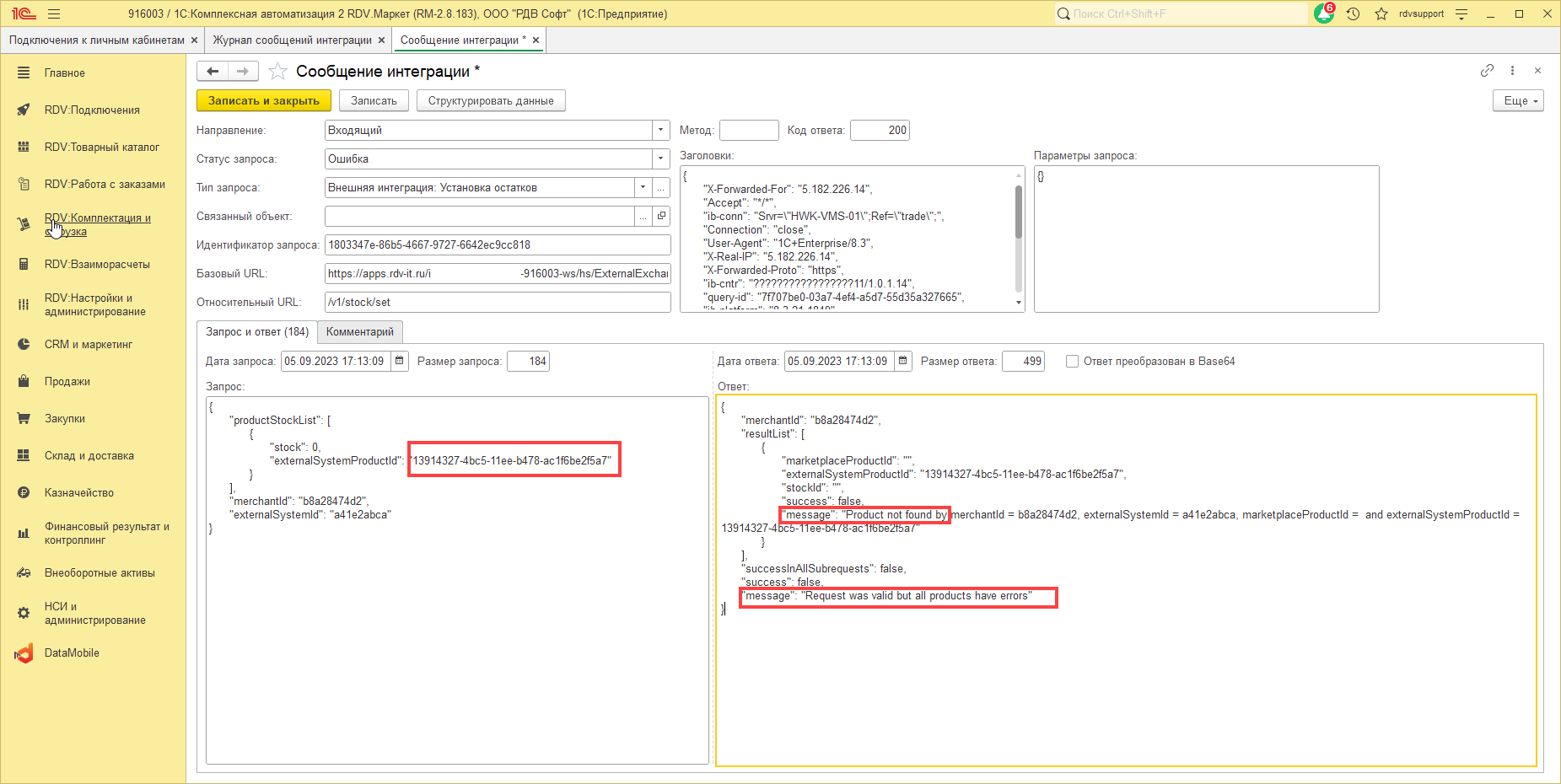Open calendar picker for response date
The height and width of the screenshot is (784, 1561).
(x=903, y=362)
